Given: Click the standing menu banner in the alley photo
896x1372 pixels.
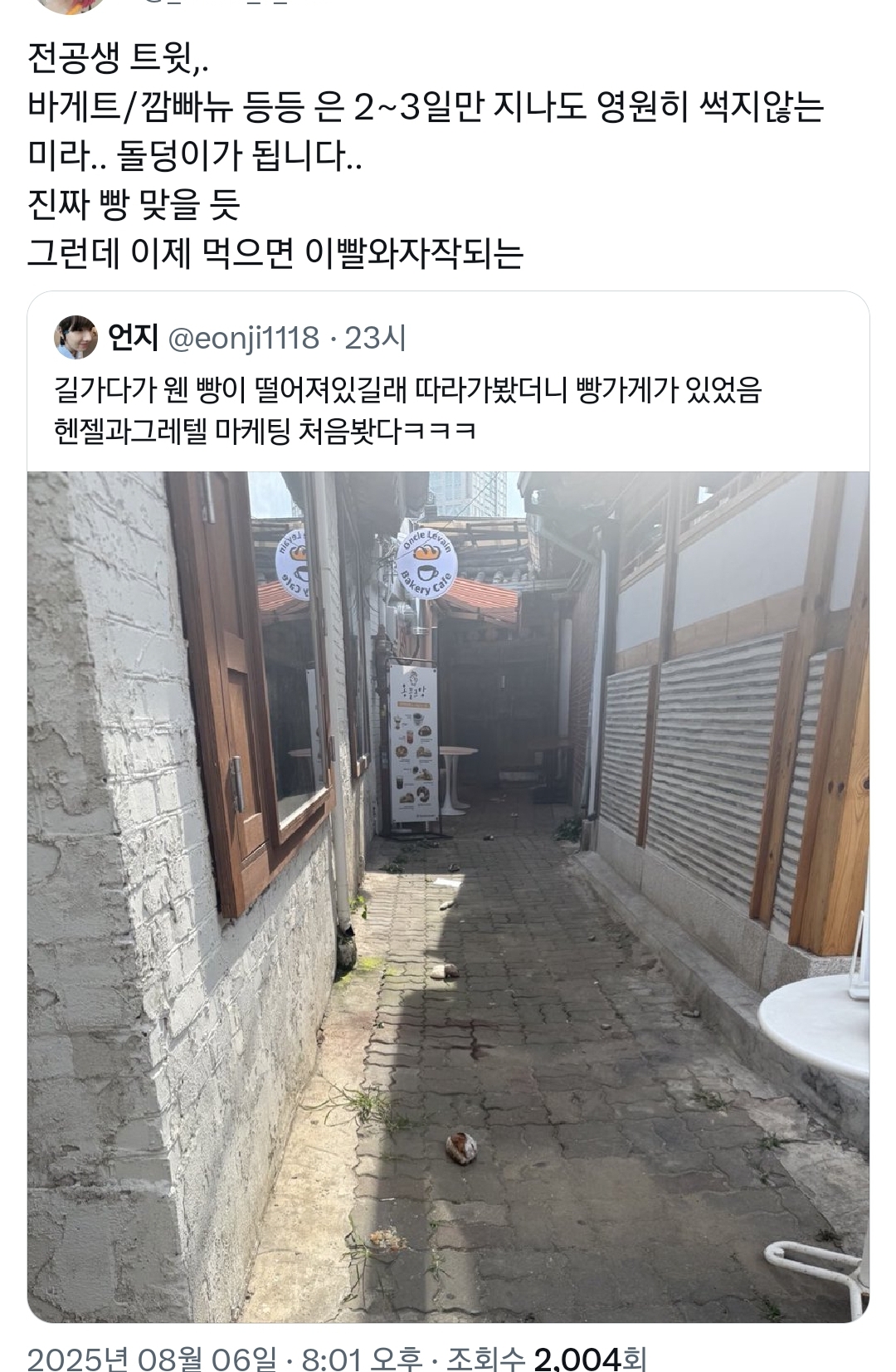Looking at the screenshot, I should [413, 743].
